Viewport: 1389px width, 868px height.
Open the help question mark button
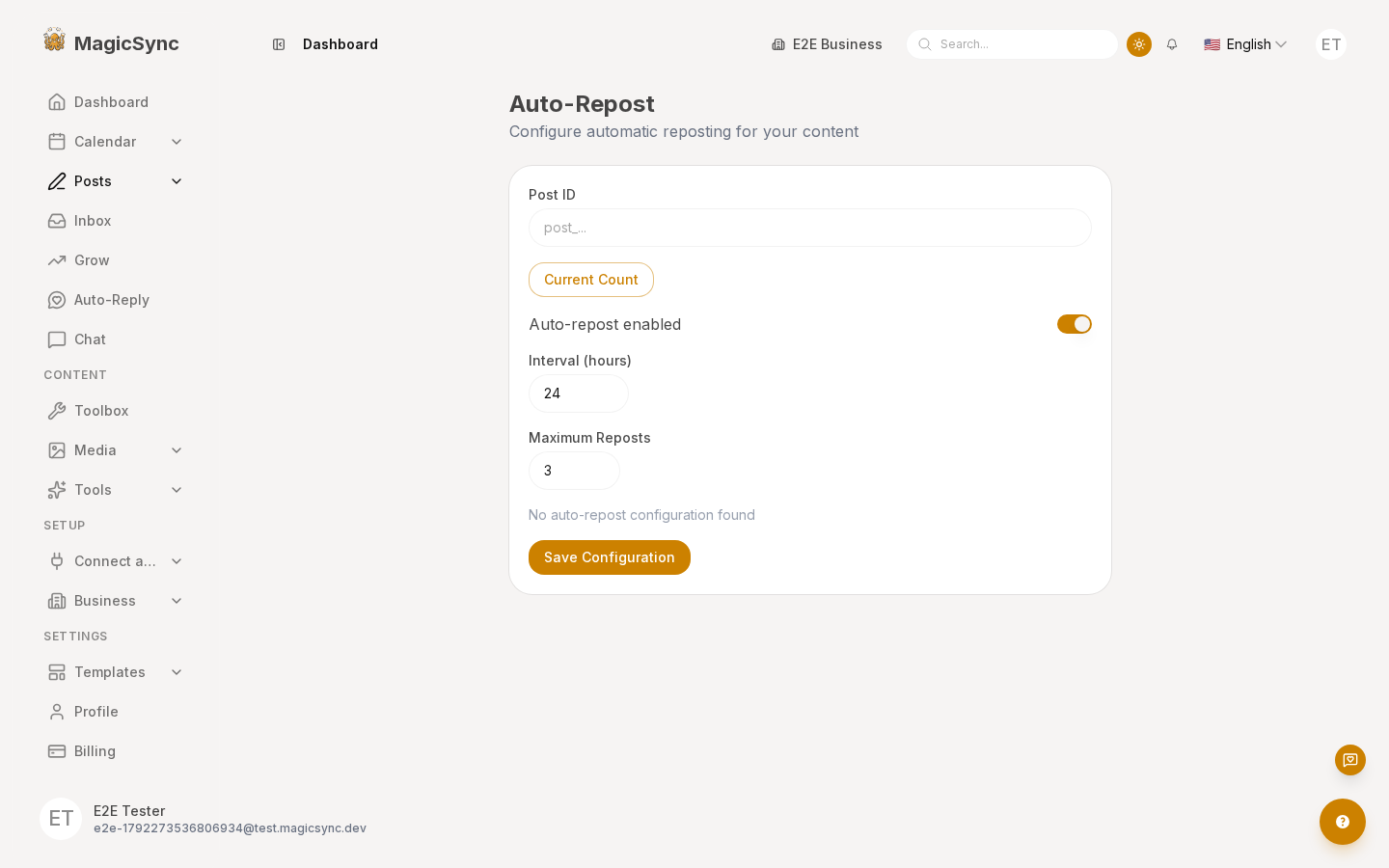pos(1343,822)
